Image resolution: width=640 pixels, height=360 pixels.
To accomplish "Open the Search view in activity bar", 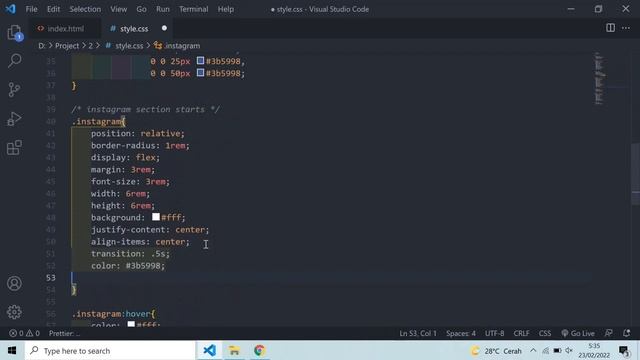I will click(x=14, y=61).
